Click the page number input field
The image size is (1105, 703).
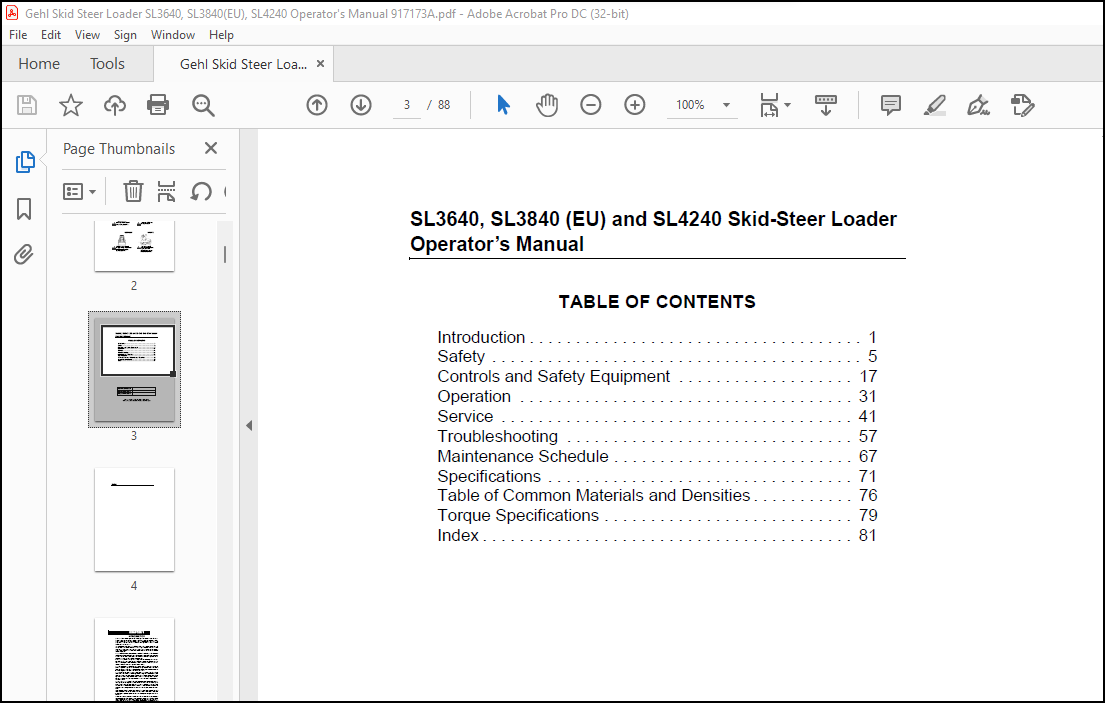coord(407,105)
